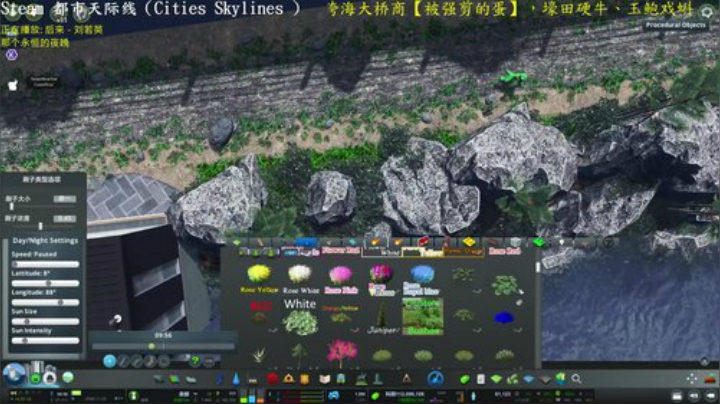Select the green Bushes thumbnail
The height and width of the screenshot is (404, 720).
point(422,316)
